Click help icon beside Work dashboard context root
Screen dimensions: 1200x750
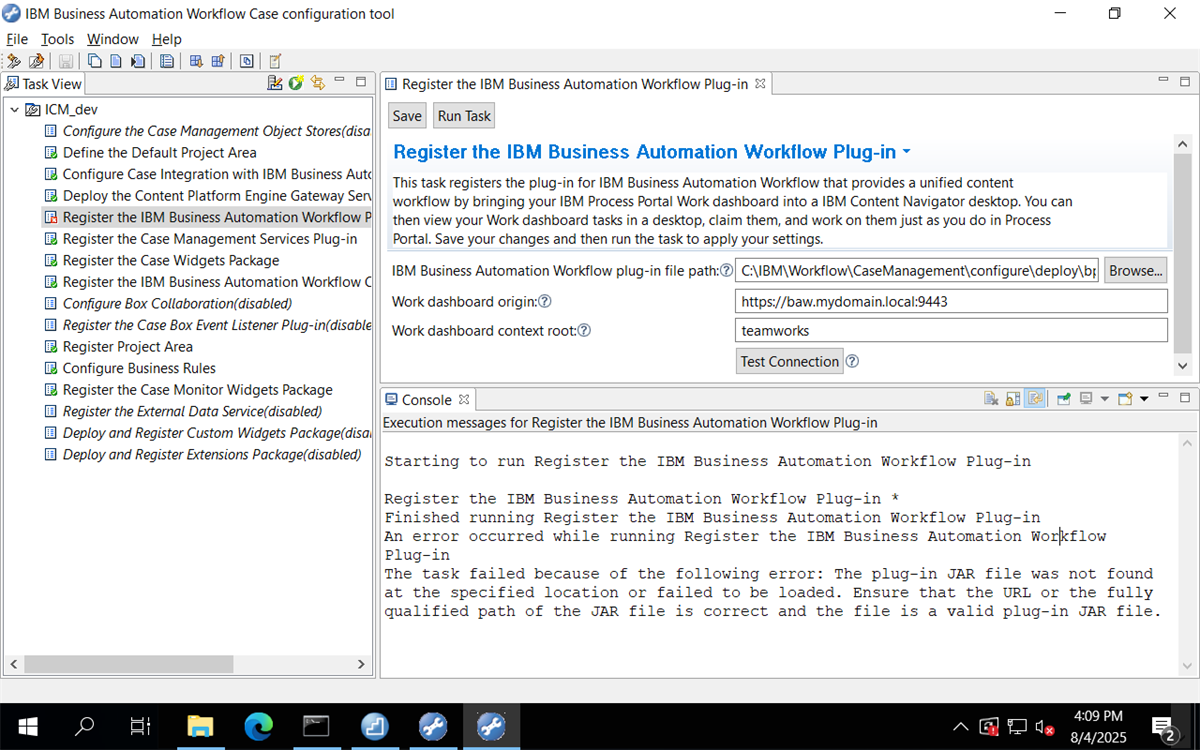[584, 331]
